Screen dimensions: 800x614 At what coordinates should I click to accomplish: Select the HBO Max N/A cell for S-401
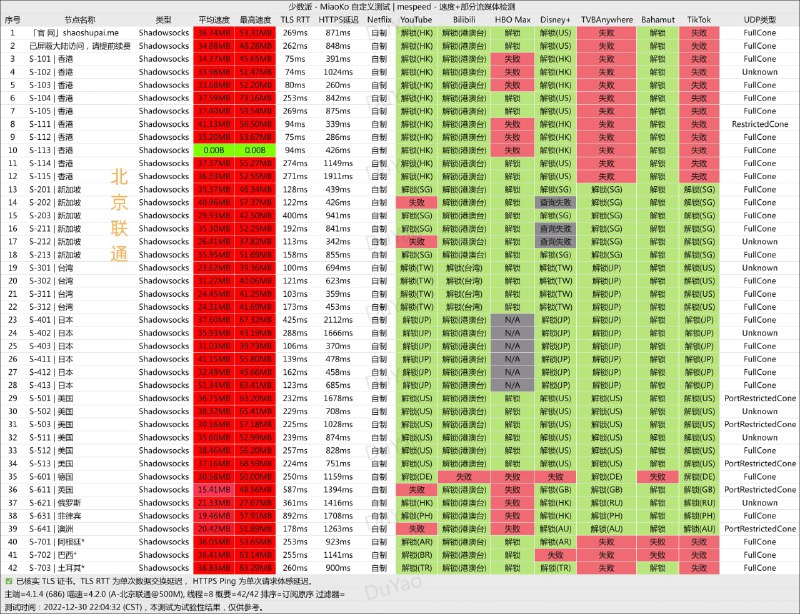coord(512,320)
